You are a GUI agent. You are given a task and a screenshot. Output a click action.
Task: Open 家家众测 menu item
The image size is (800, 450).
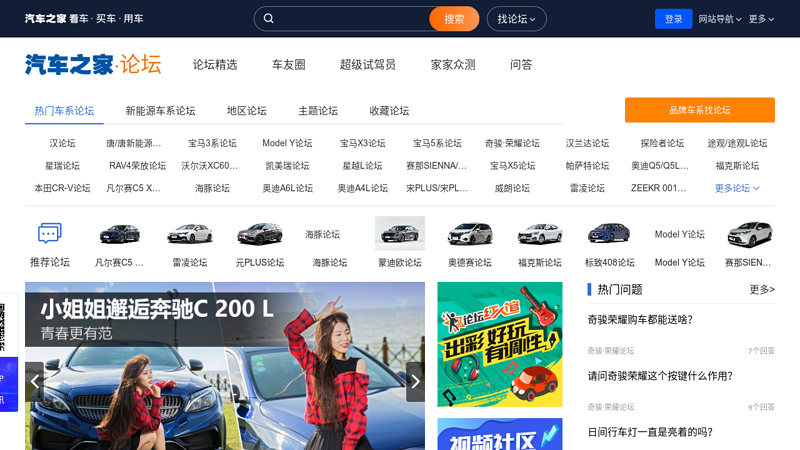click(x=453, y=65)
